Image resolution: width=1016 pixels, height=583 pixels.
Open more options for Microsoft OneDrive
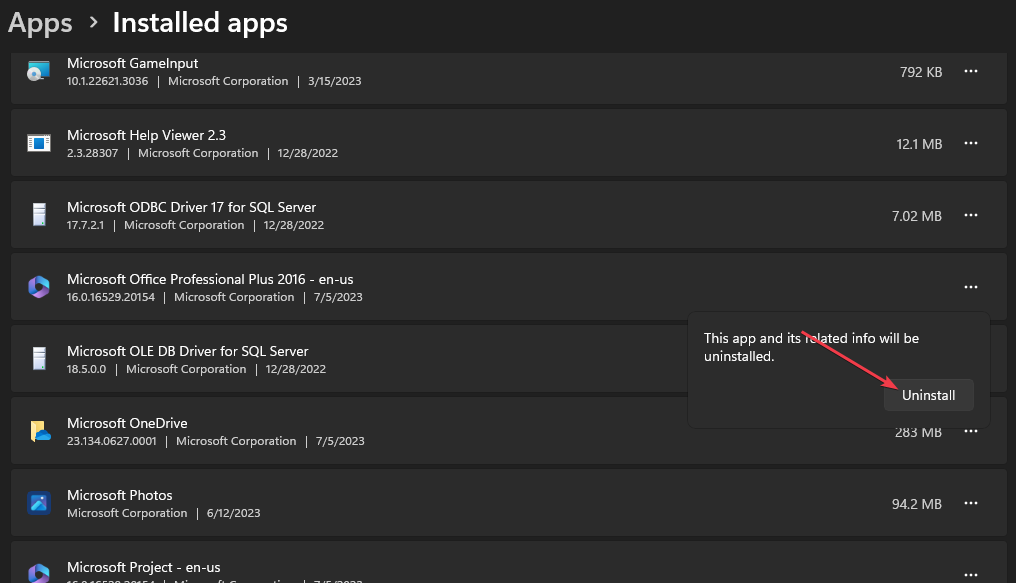point(971,431)
